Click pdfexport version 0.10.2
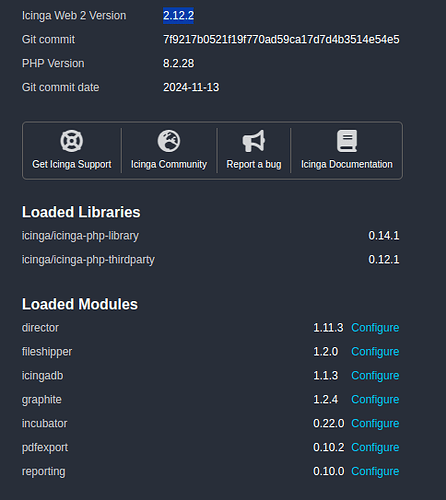Viewport: 446px width, 500px height. click(329, 448)
